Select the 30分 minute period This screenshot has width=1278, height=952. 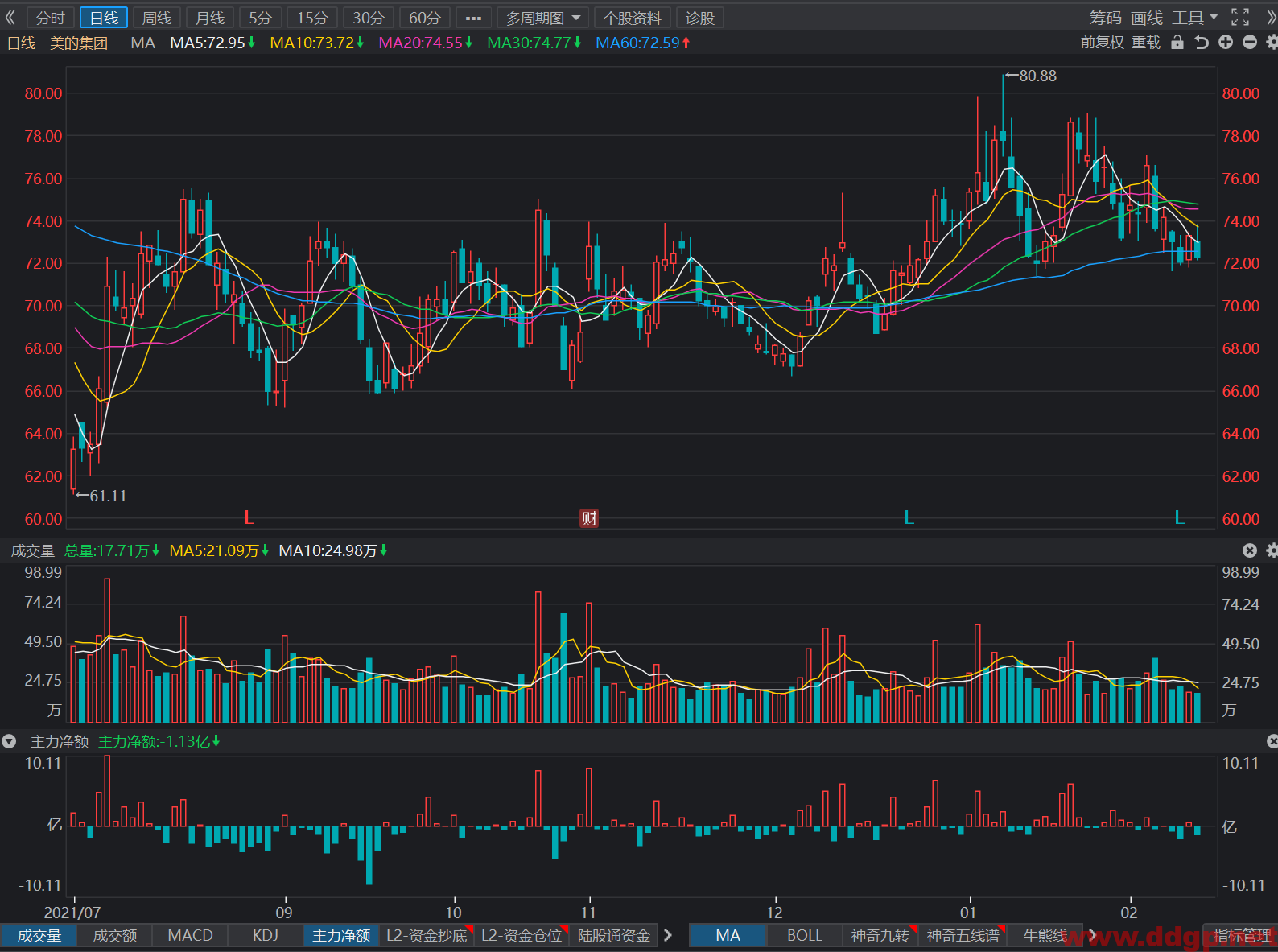(369, 18)
